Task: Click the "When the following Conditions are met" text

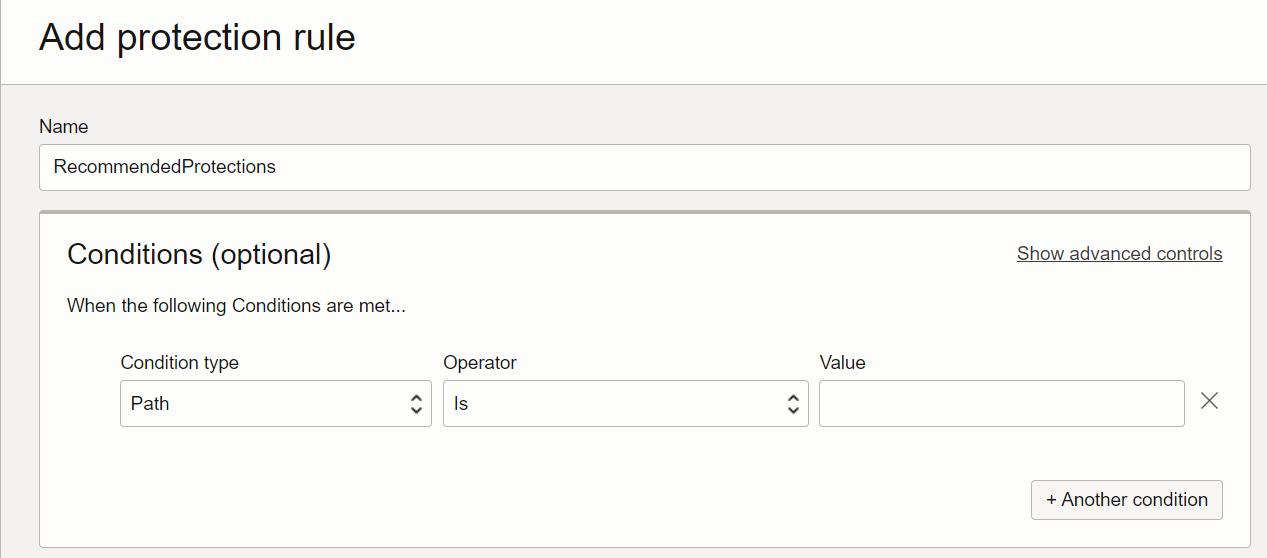Action: coord(236,306)
